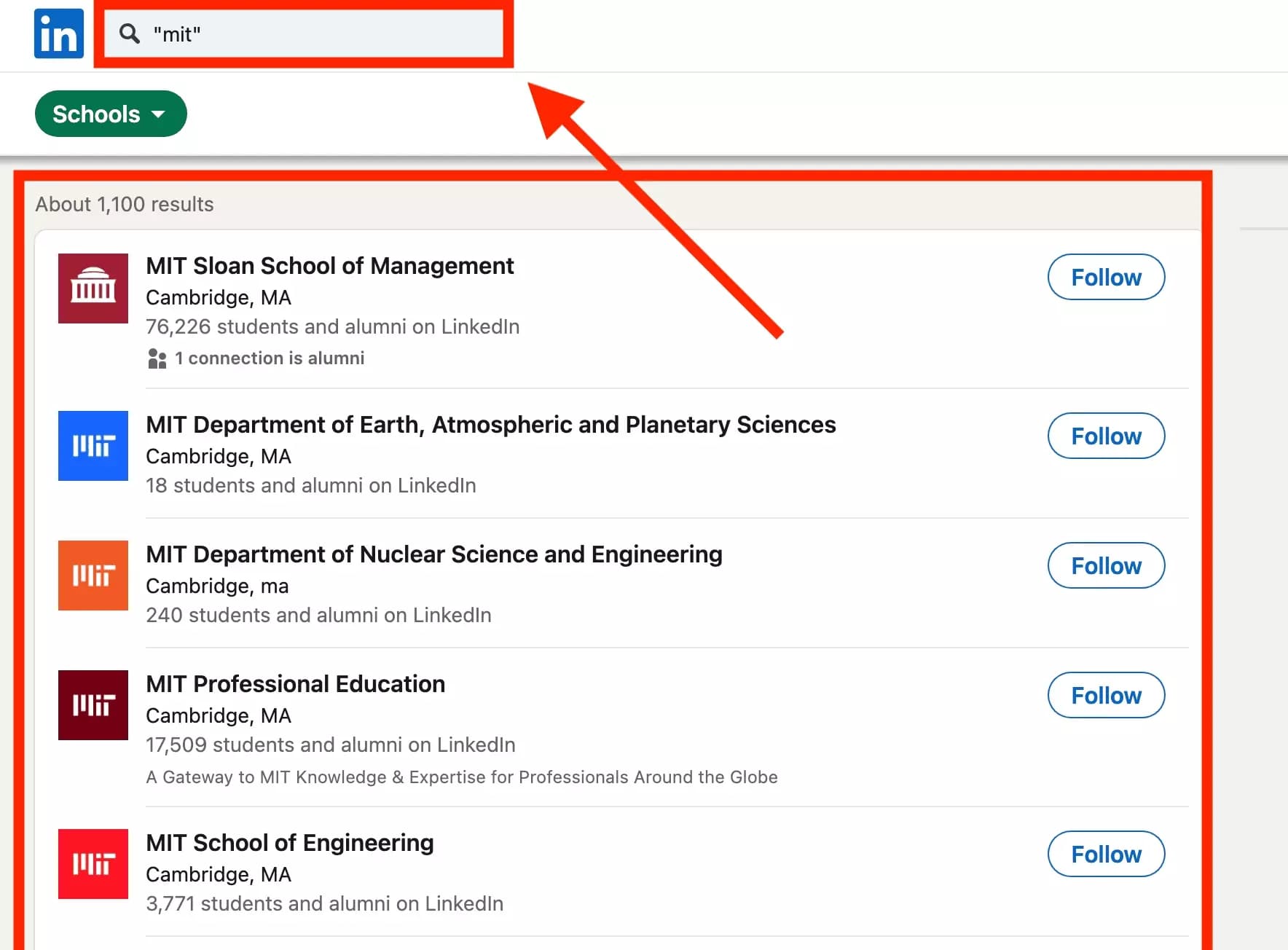
Task: View the 1 connection alumni link
Action: click(x=269, y=358)
